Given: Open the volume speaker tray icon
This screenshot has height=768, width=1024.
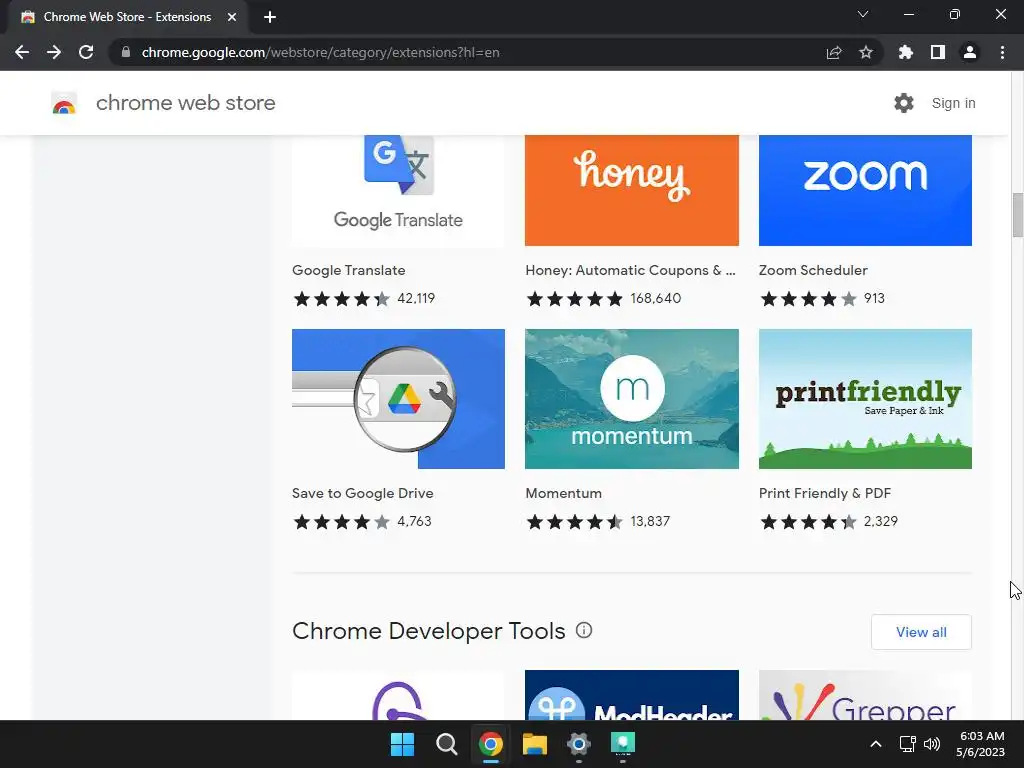Looking at the screenshot, I should 932,744.
